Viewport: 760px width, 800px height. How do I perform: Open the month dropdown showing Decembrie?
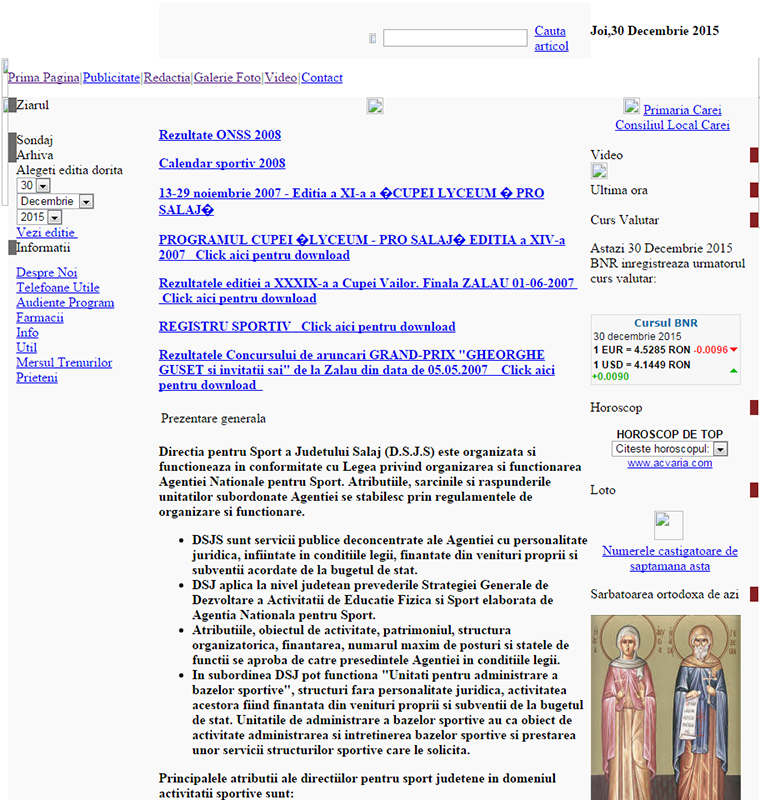tap(85, 201)
